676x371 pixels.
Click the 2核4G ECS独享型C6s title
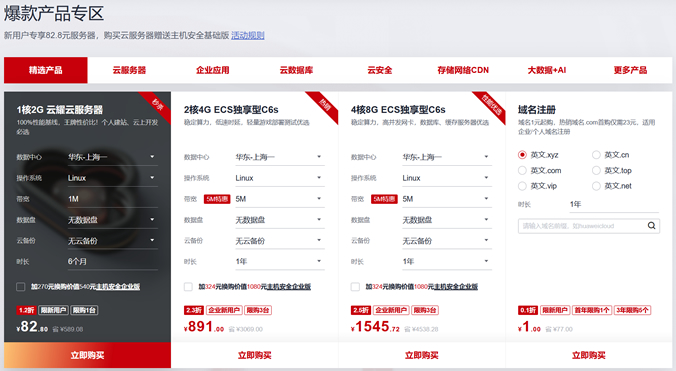tap(231, 109)
